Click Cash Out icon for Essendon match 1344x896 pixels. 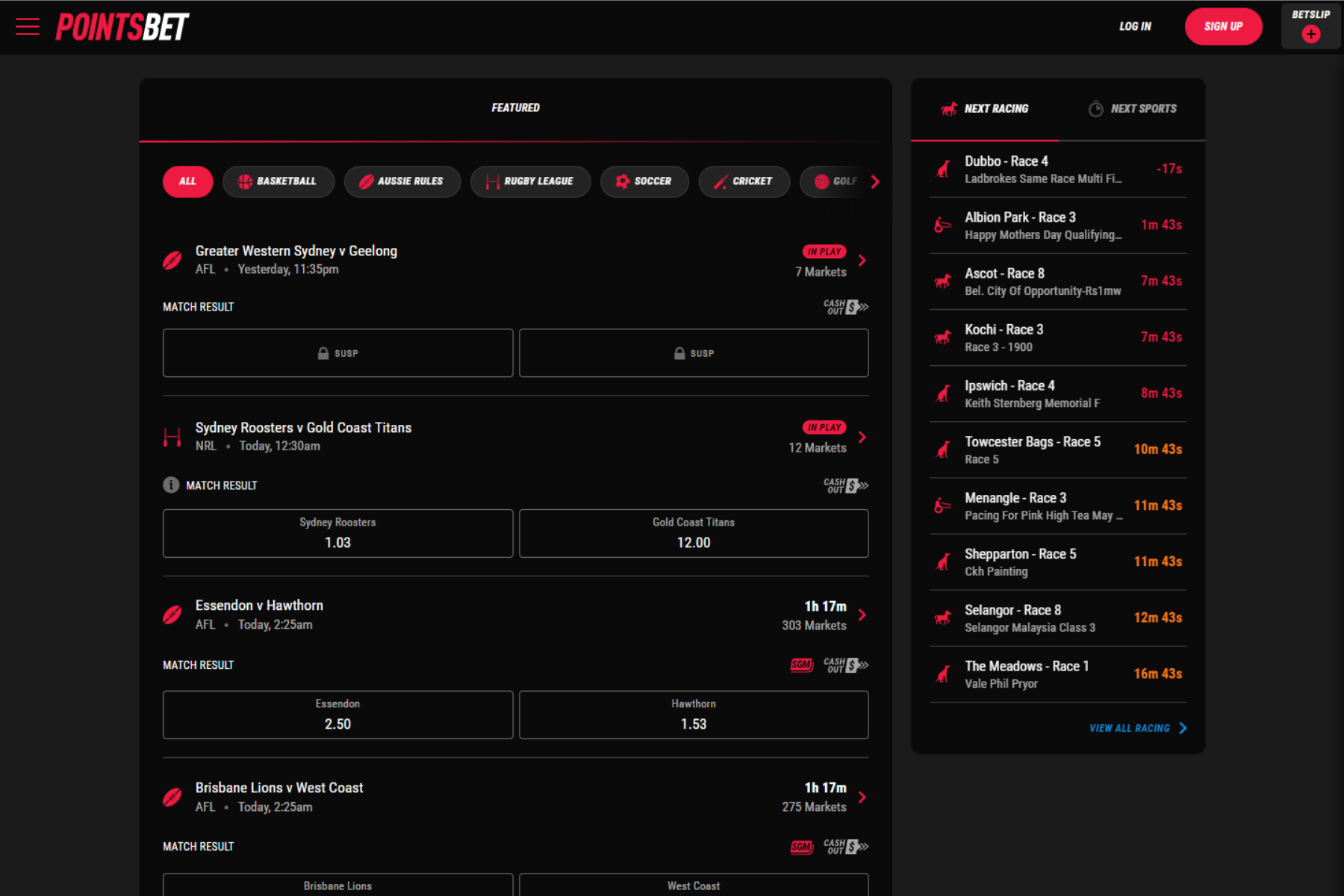click(845, 665)
